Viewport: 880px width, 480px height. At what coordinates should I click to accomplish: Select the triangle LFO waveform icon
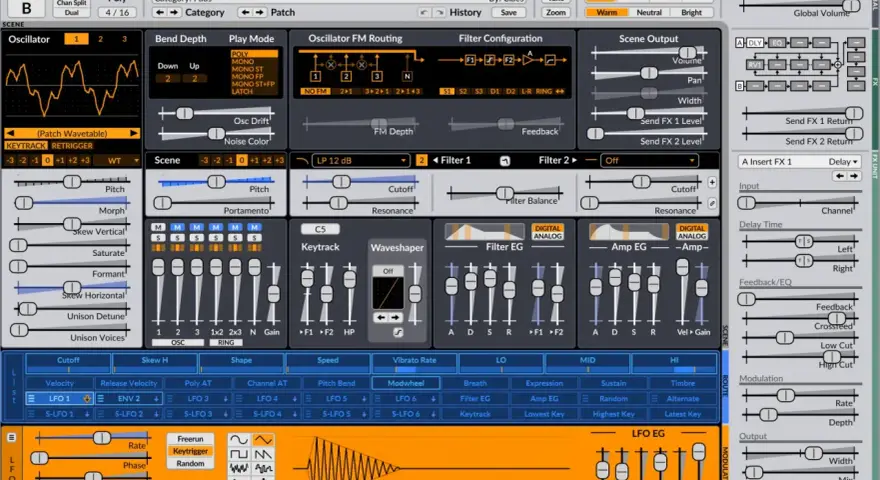pyautogui.click(x=263, y=440)
